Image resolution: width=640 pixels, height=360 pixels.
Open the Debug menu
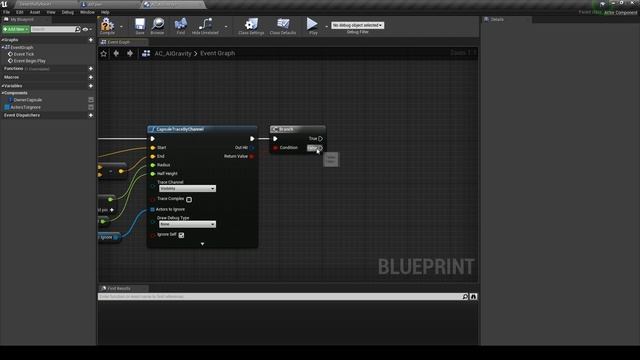click(68, 12)
